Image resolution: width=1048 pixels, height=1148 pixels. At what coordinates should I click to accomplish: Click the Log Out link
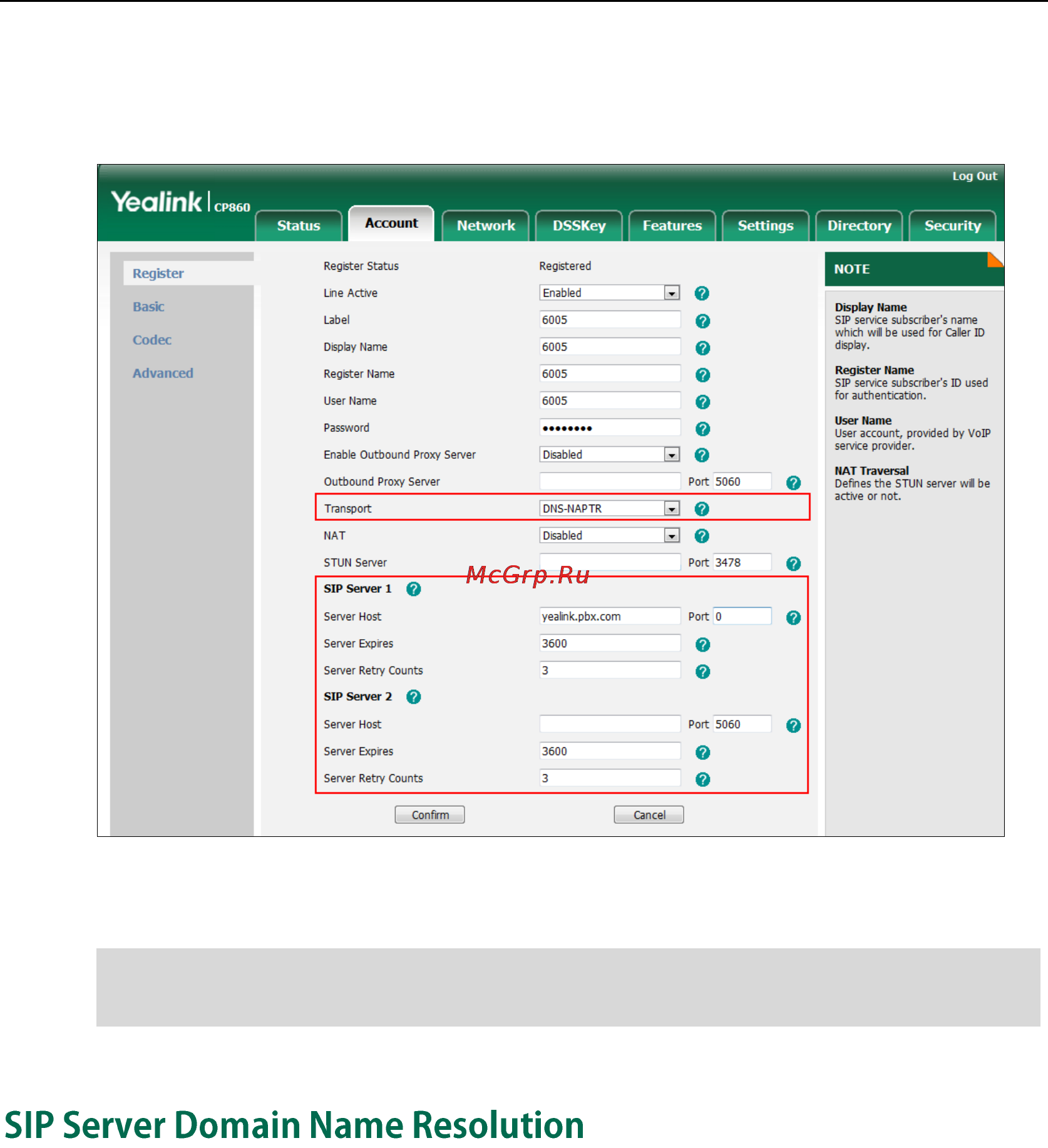click(975, 177)
